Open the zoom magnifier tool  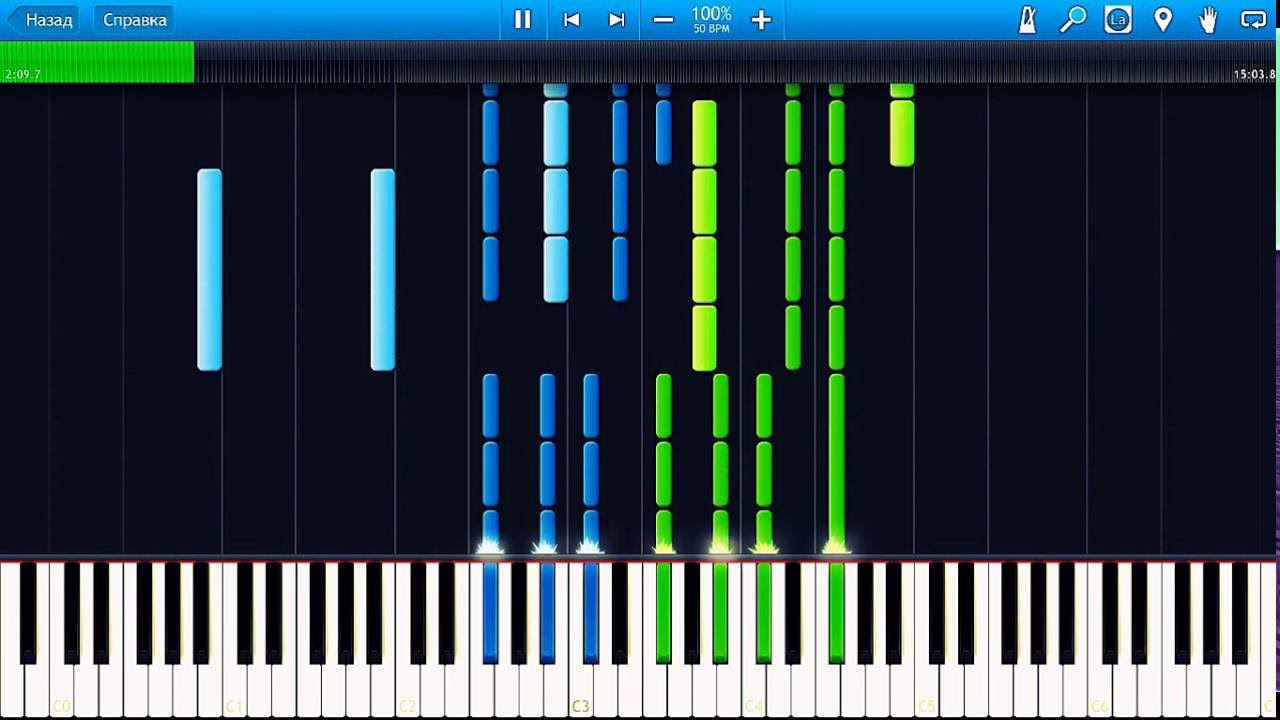tap(1073, 19)
